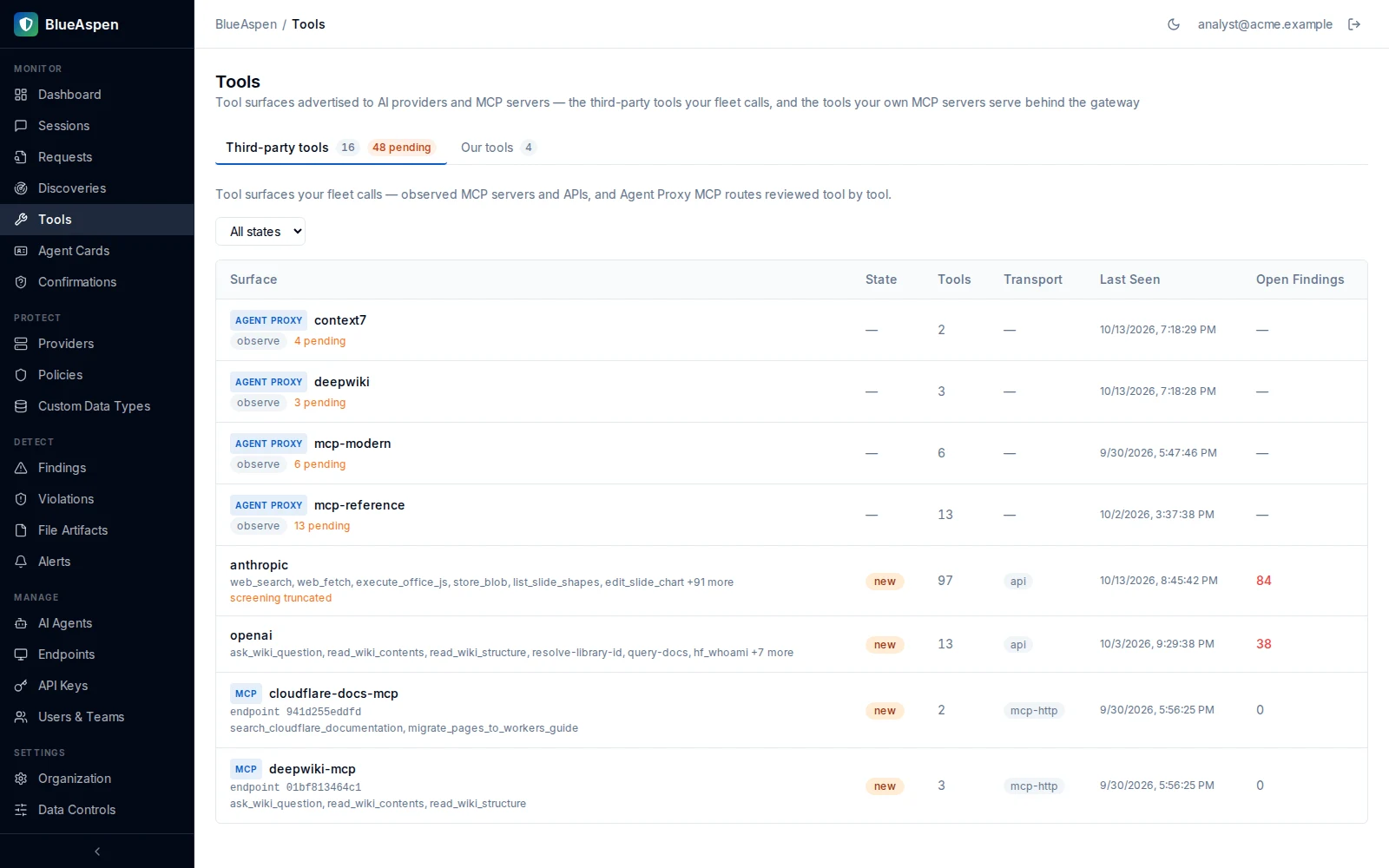Click the AI Agents robot icon
The width and height of the screenshot is (1389, 868).
coord(21,623)
